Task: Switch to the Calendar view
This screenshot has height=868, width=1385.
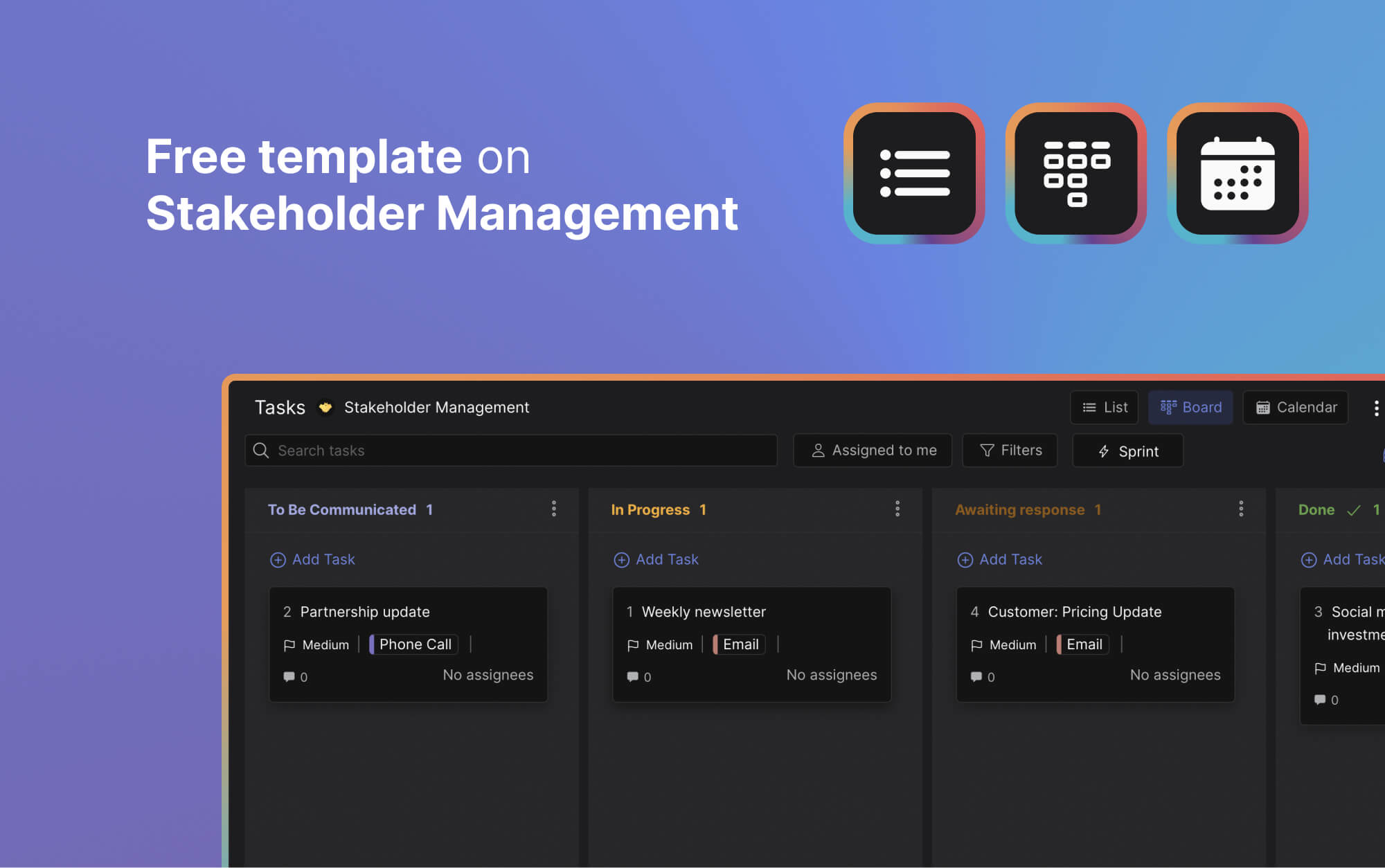Action: (x=1295, y=407)
